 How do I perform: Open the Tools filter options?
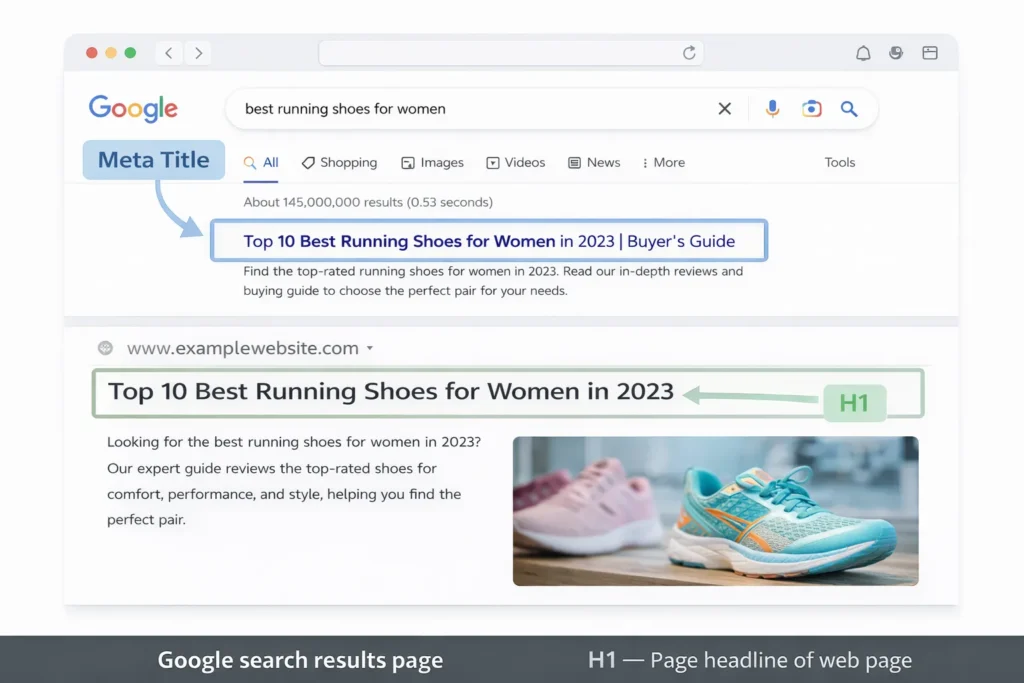coord(839,163)
